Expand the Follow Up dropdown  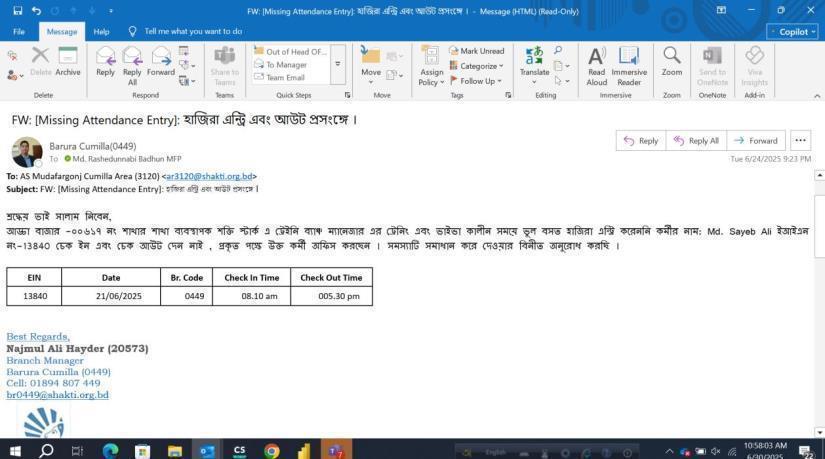point(477,81)
